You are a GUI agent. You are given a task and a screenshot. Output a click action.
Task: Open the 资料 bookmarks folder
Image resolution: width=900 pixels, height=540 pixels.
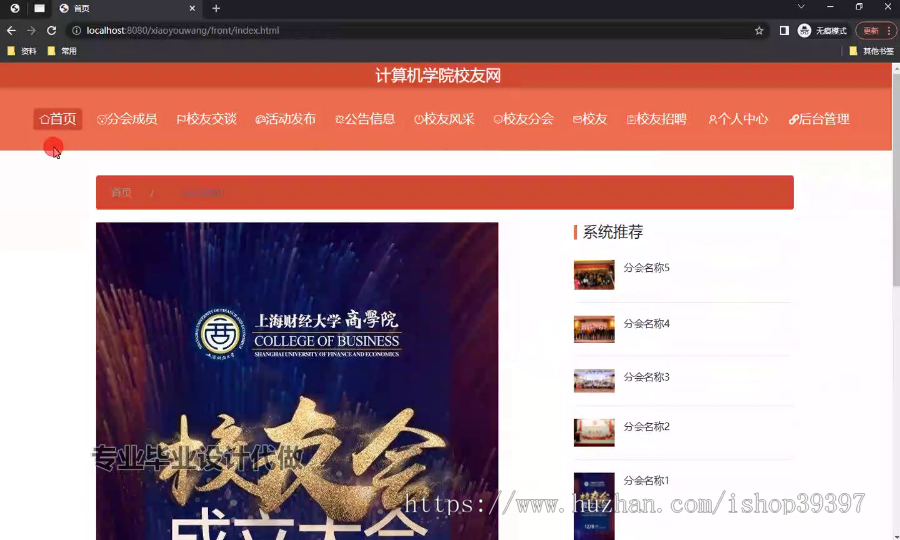[x=22, y=51]
